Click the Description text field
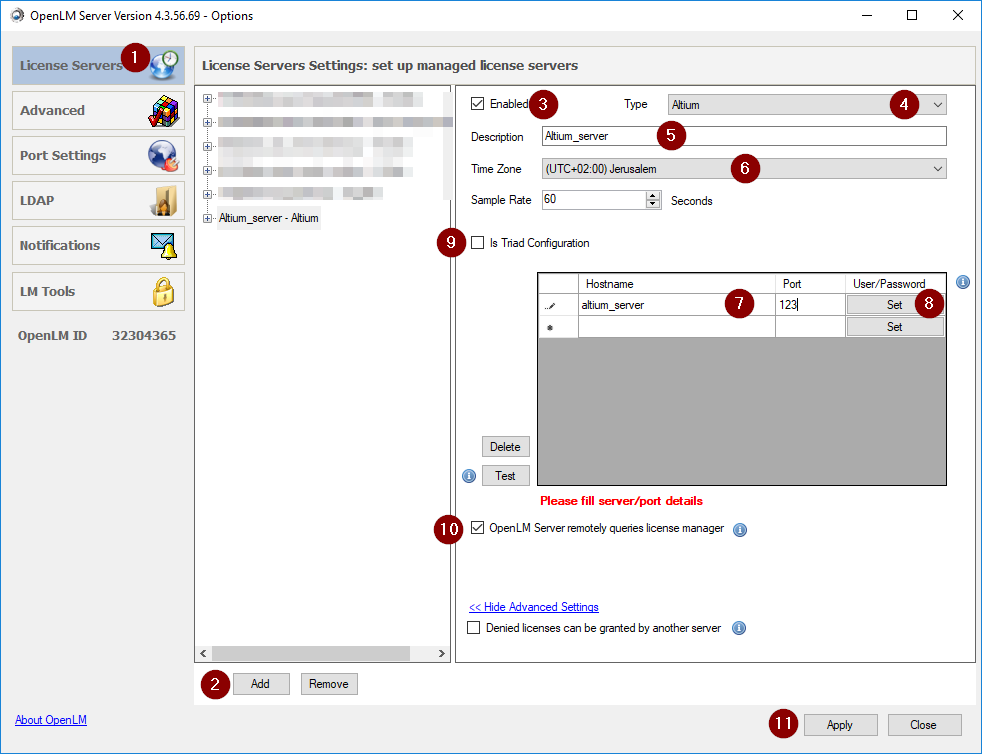982x754 pixels. 744,136
